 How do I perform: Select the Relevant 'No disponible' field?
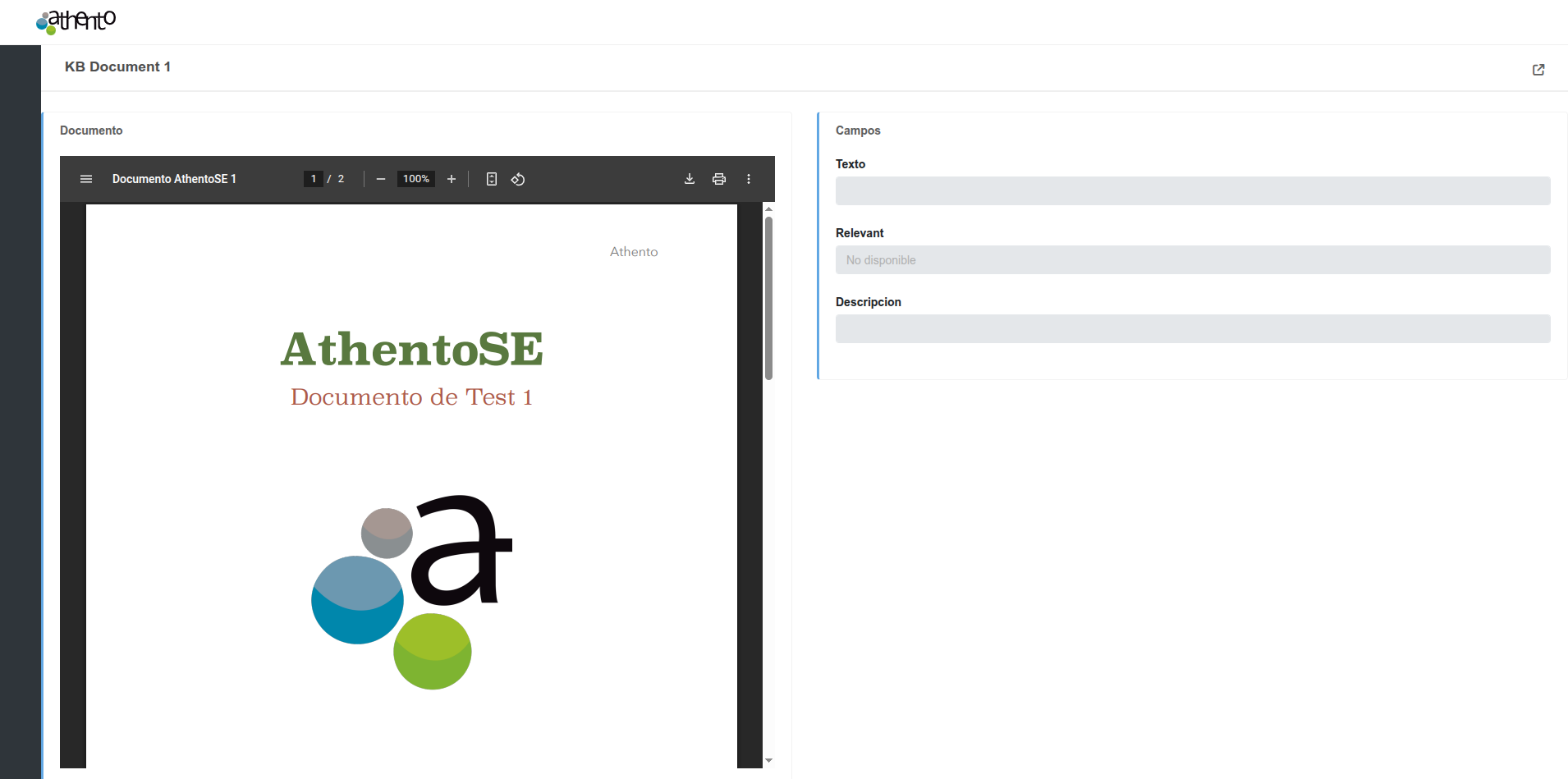(1192, 260)
